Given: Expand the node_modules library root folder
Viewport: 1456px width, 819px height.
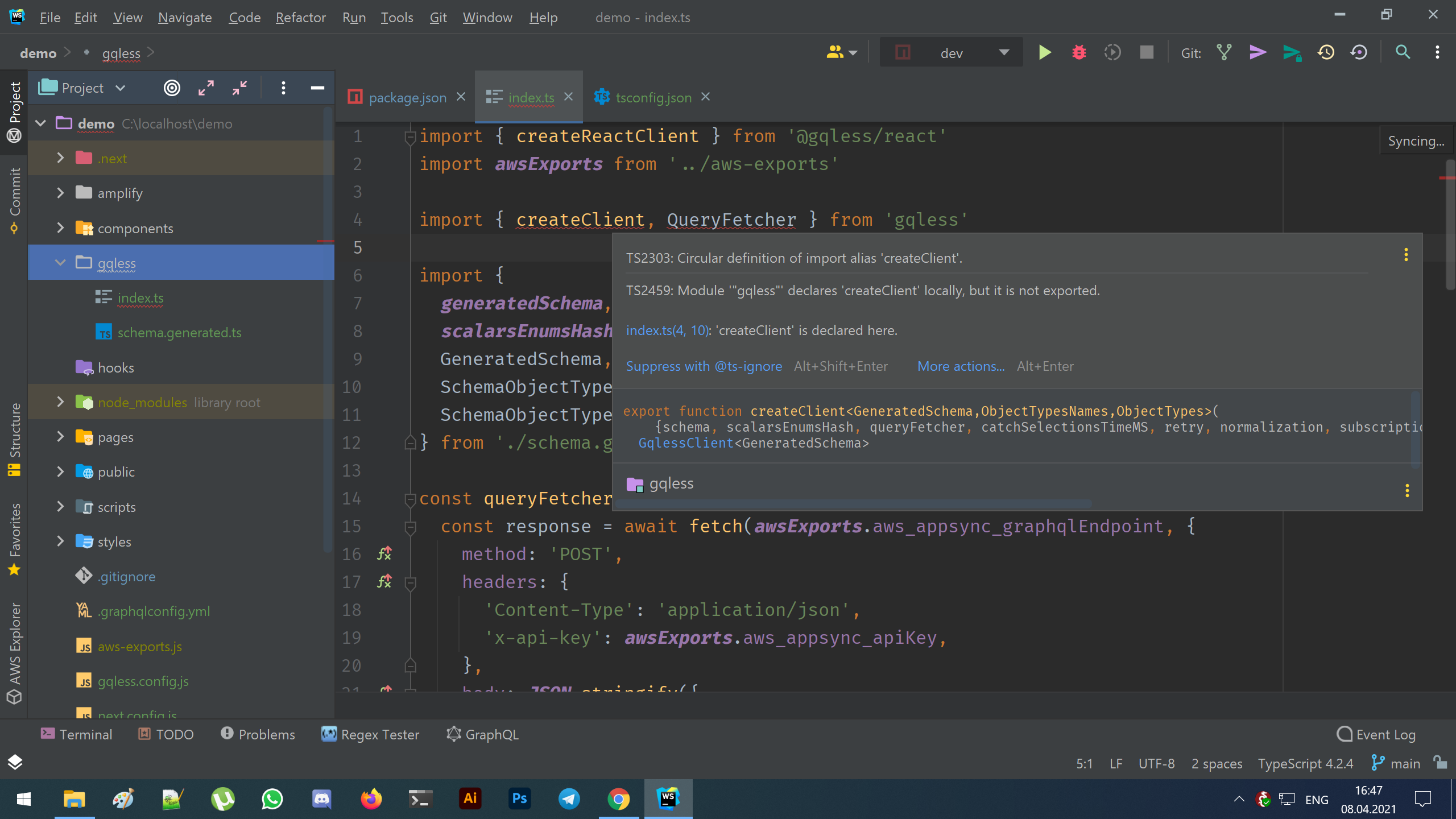Looking at the screenshot, I should 60,402.
